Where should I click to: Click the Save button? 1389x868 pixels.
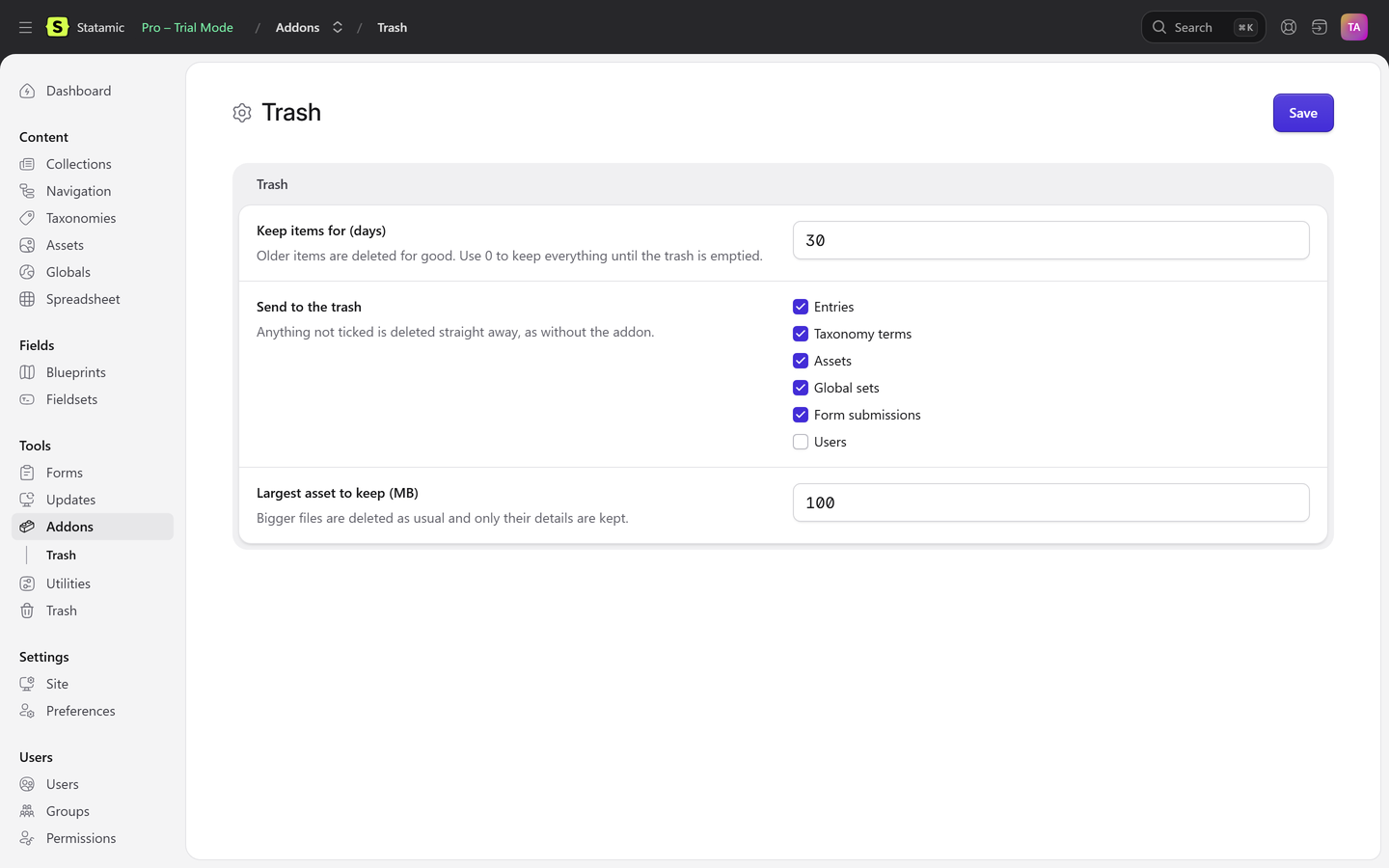1303,113
